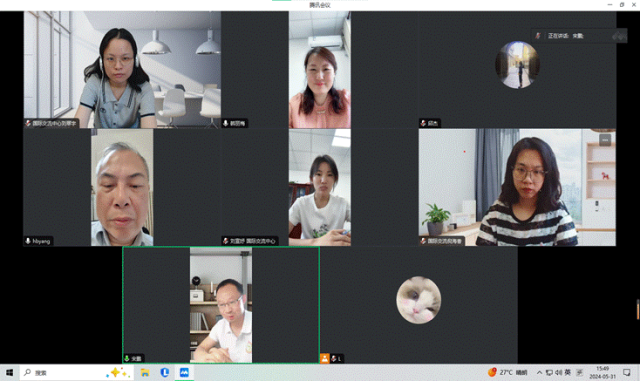Click the minimize dash on the striped-shirt video tile
Viewport: 640px width, 381px height.
tap(605, 140)
